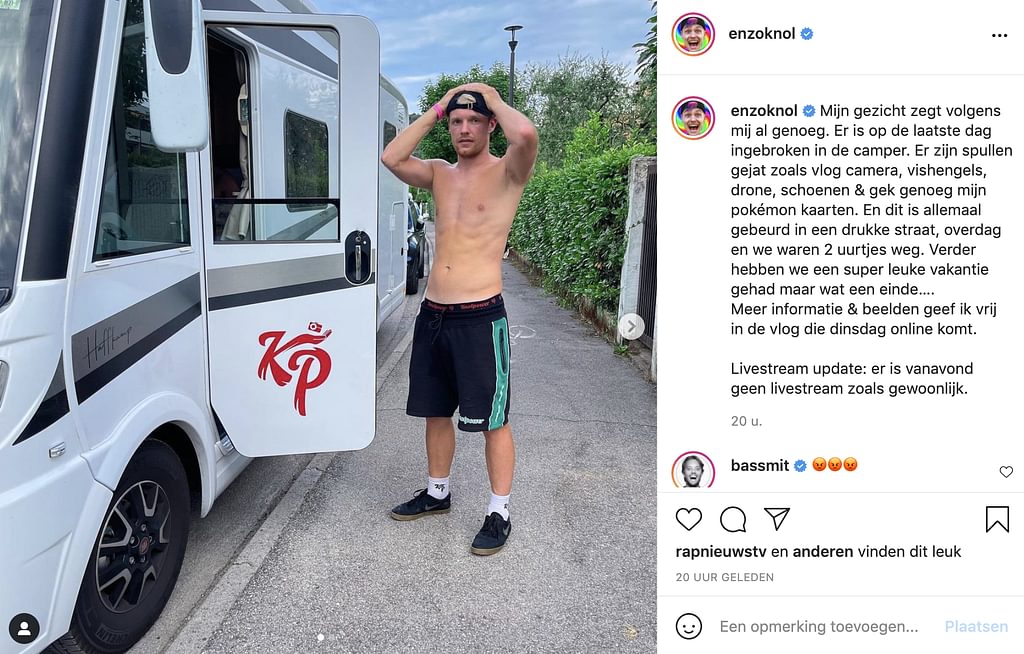Show tagged people icon on photo
This screenshot has height=654, width=1024.
click(x=25, y=629)
